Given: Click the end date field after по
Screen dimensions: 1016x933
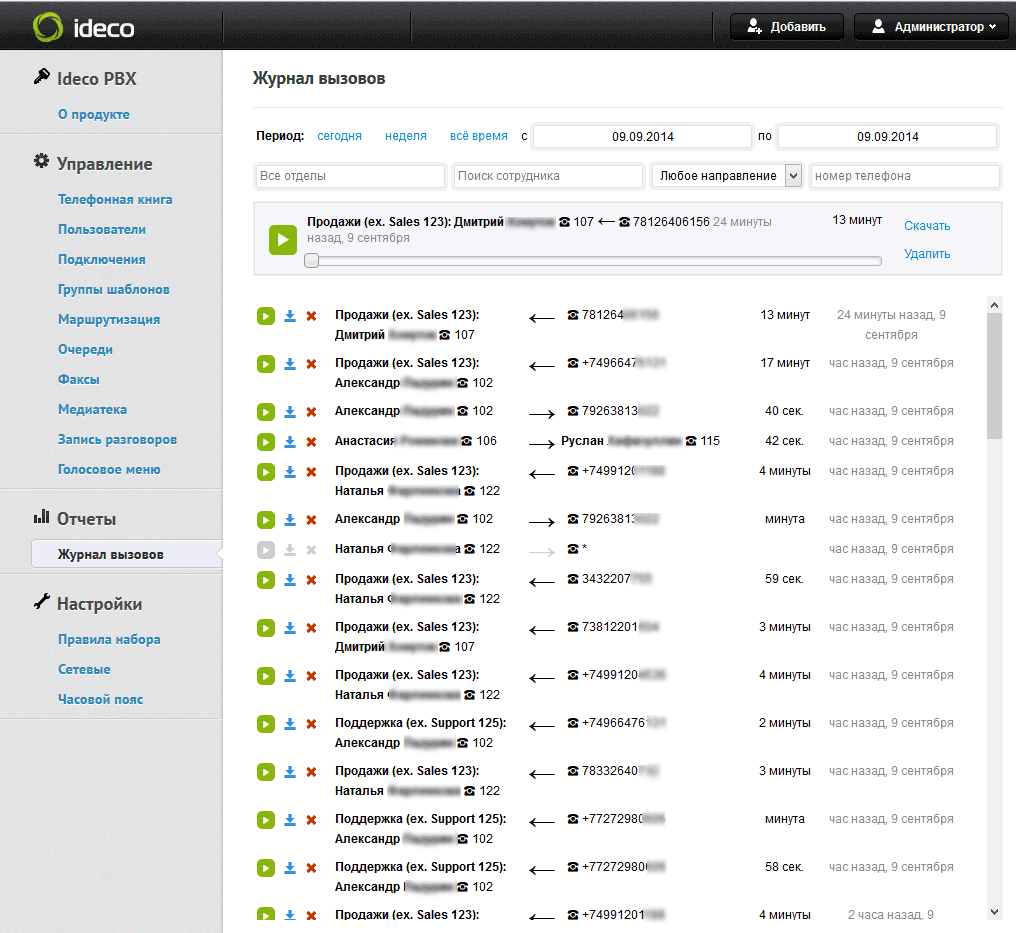Looking at the screenshot, I should click(x=888, y=137).
